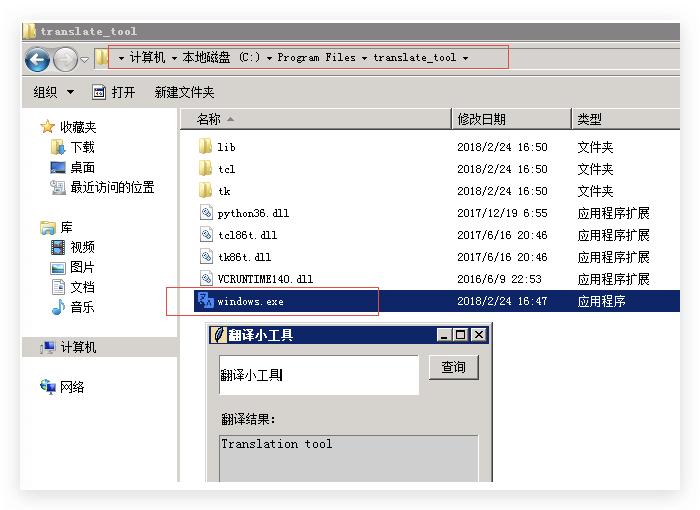Viewport: 700px width, 510px height.
Task: Open 最近访问的位置 in the navigation pane
Action: coord(112,187)
